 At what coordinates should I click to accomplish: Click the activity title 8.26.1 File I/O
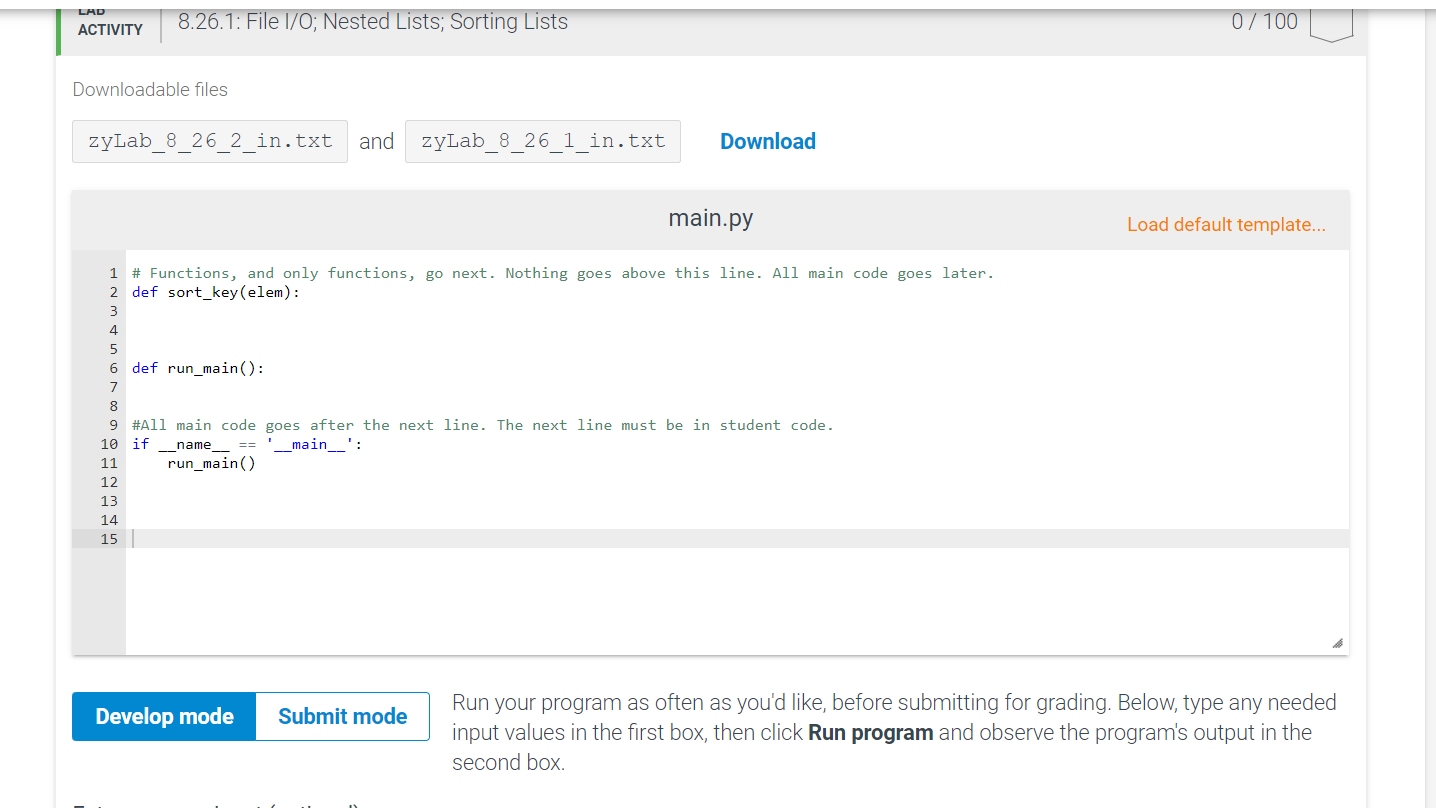click(x=372, y=21)
